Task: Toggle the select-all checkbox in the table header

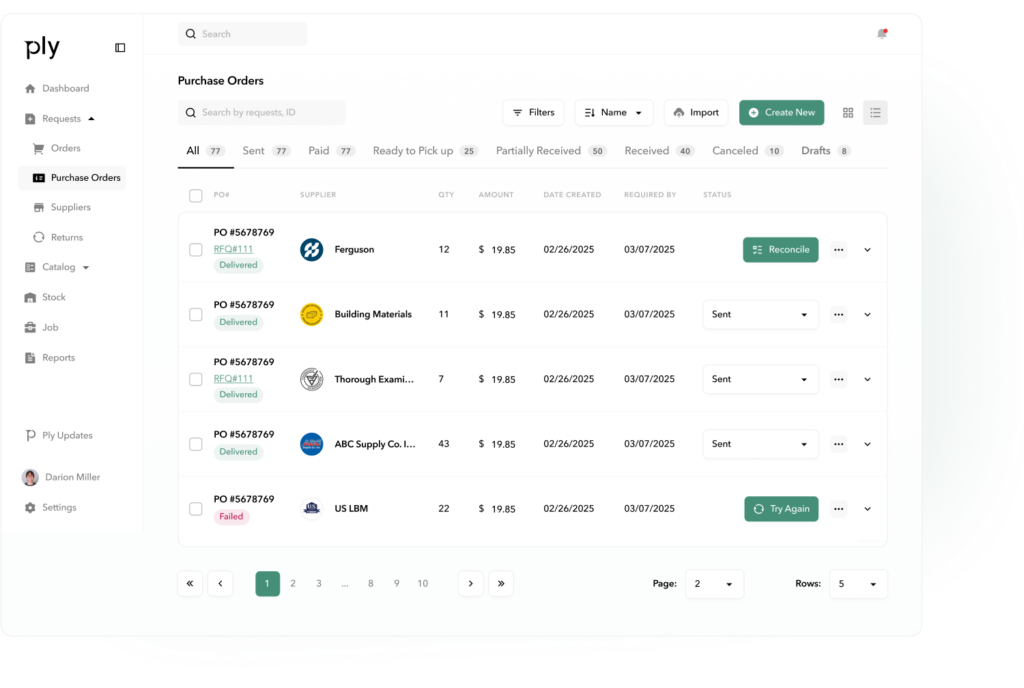Action: coord(196,195)
